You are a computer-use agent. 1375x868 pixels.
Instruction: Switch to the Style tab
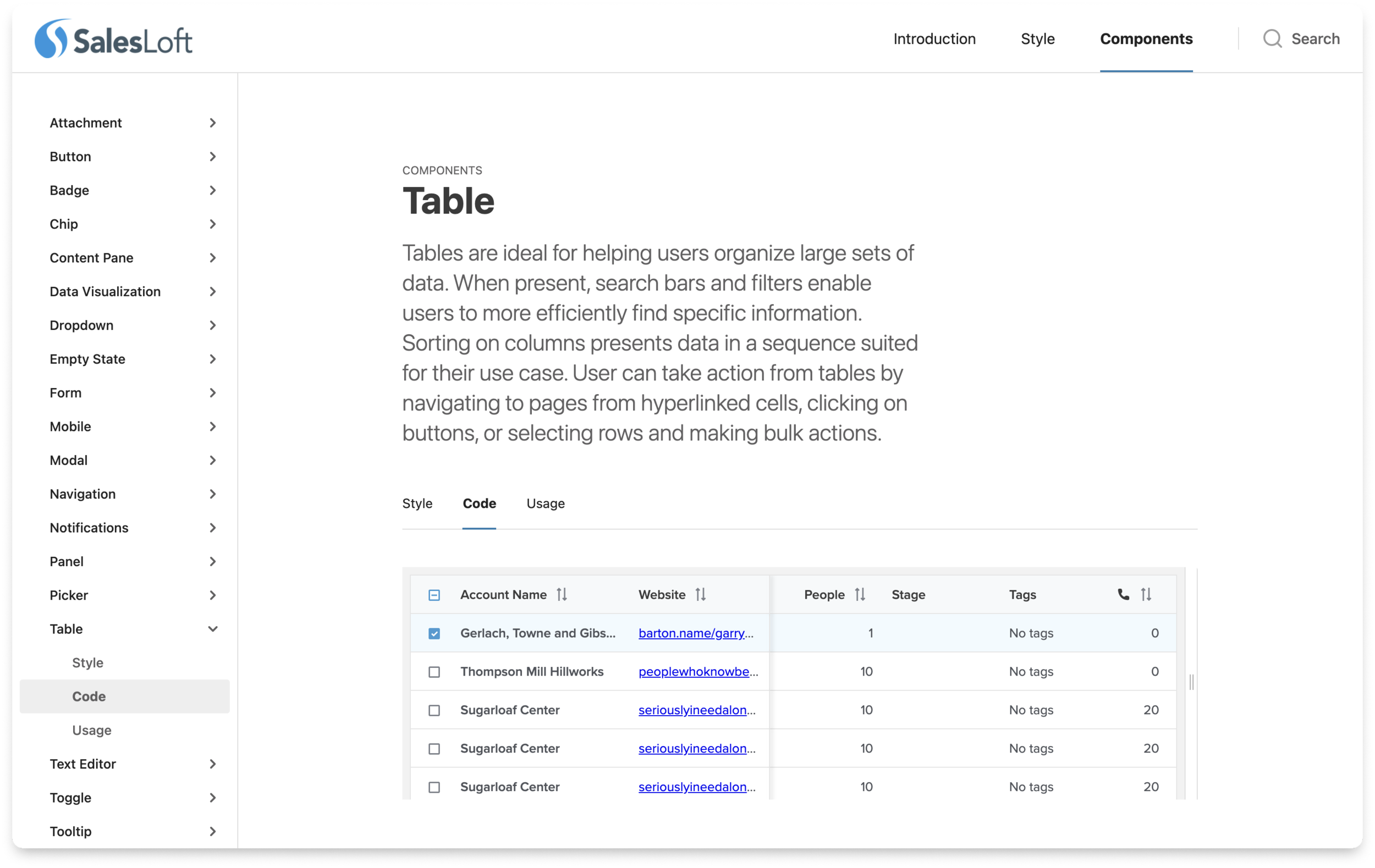[417, 504]
